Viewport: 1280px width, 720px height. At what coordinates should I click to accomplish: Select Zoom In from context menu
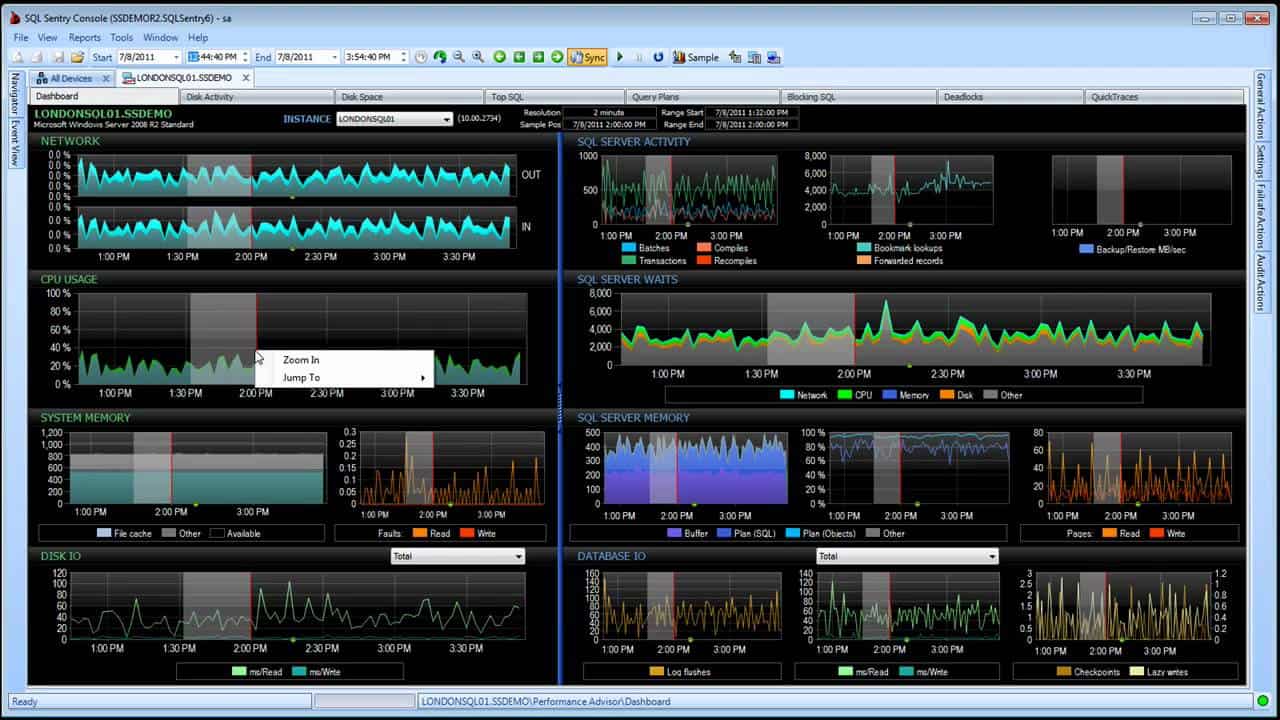pyautogui.click(x=301, y=360)
